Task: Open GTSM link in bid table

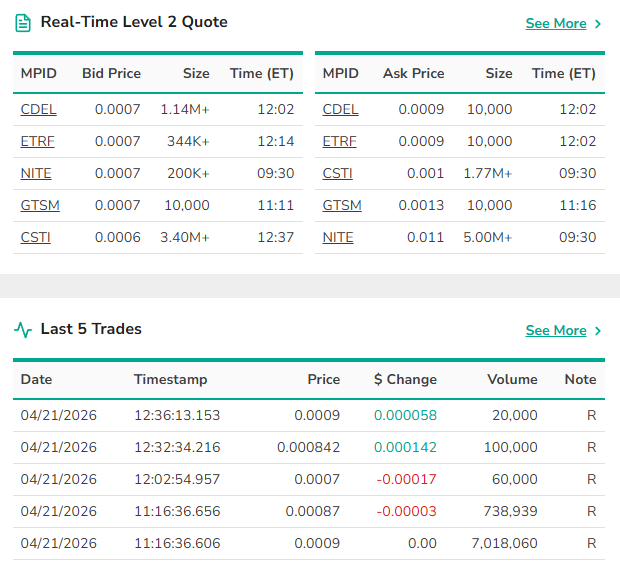Action: point(40,205)
